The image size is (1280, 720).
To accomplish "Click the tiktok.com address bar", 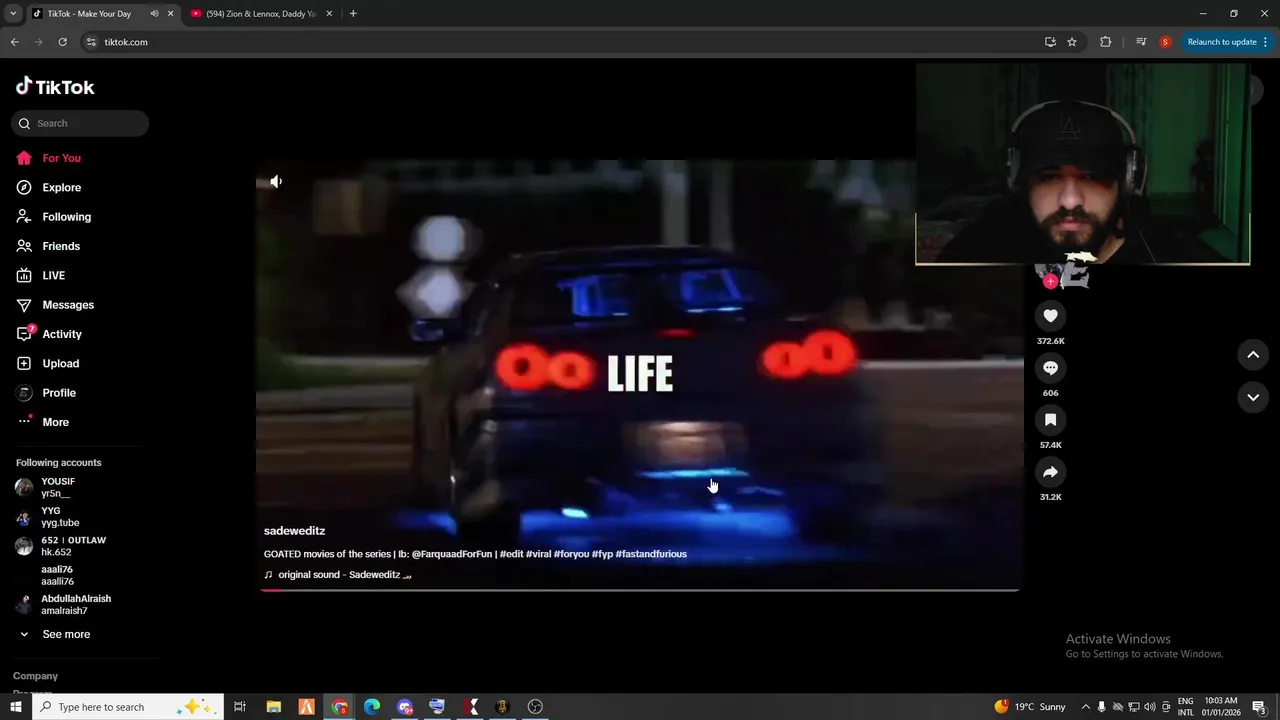I will click(560, 42).
